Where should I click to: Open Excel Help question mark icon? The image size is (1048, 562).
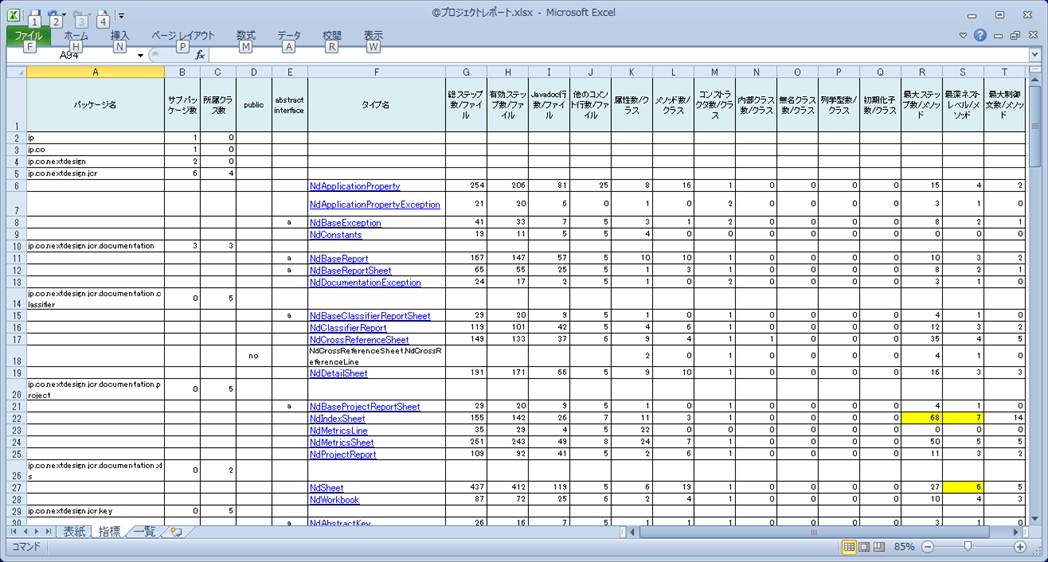(x=980, y=35)
